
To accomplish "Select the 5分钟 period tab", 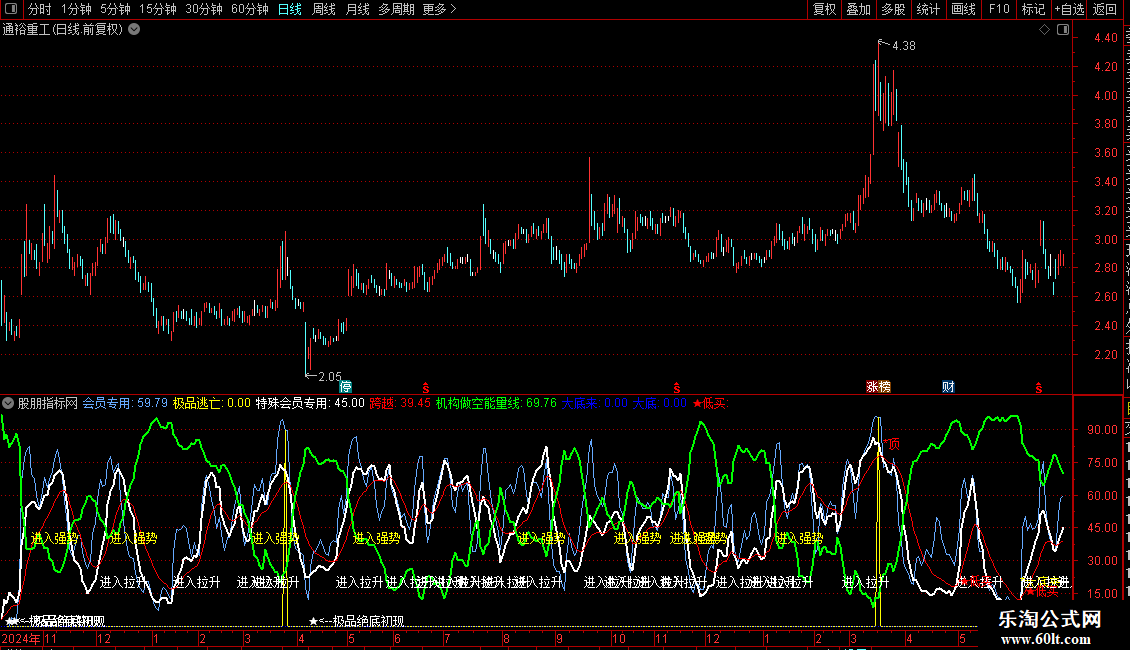I will pyautogui.click(x=115, y=9).
